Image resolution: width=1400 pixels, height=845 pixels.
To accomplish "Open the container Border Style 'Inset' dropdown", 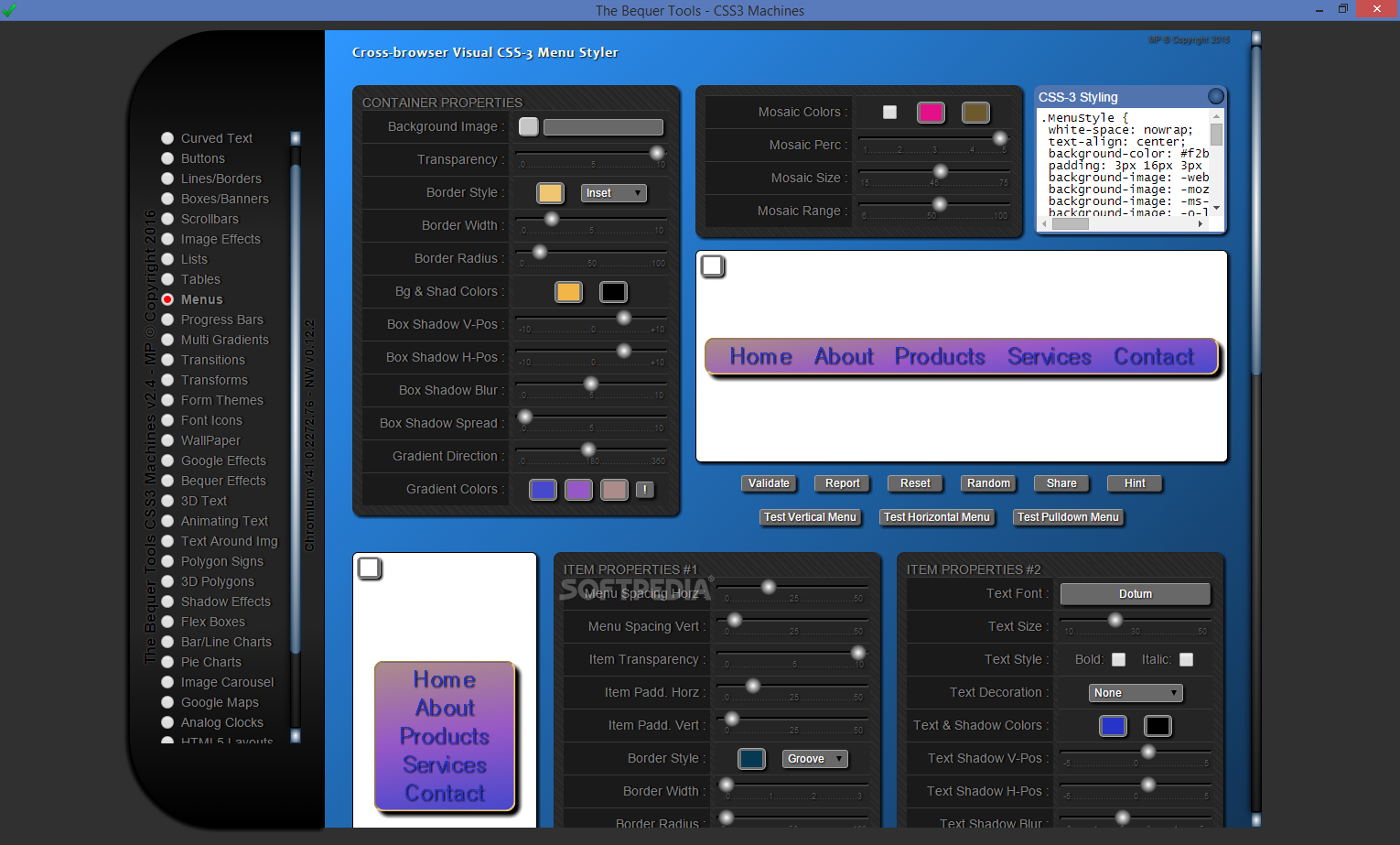I will 614,193.
